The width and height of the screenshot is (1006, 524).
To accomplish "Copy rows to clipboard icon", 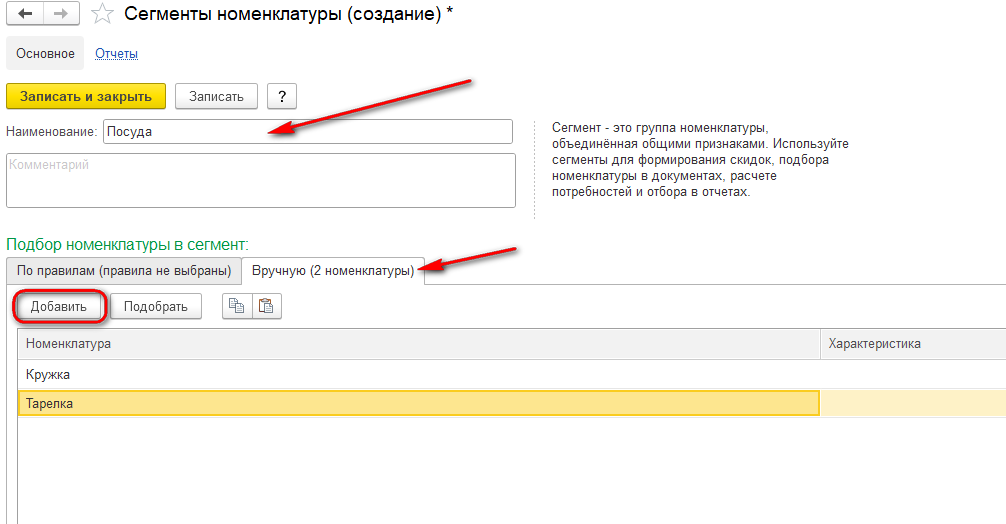I will (x=237, y=306).
